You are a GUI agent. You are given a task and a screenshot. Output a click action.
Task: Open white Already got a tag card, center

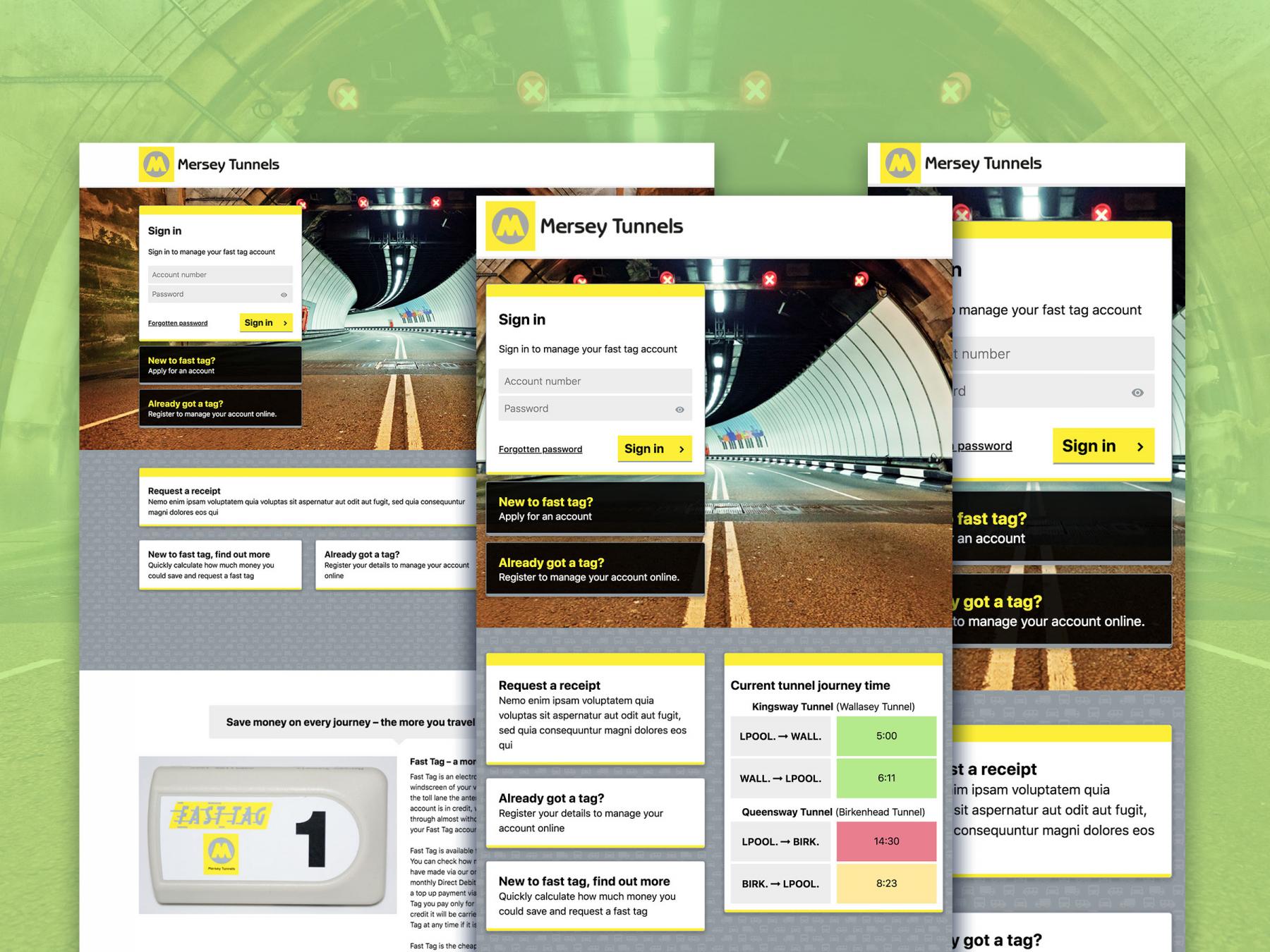pos(595,812)
